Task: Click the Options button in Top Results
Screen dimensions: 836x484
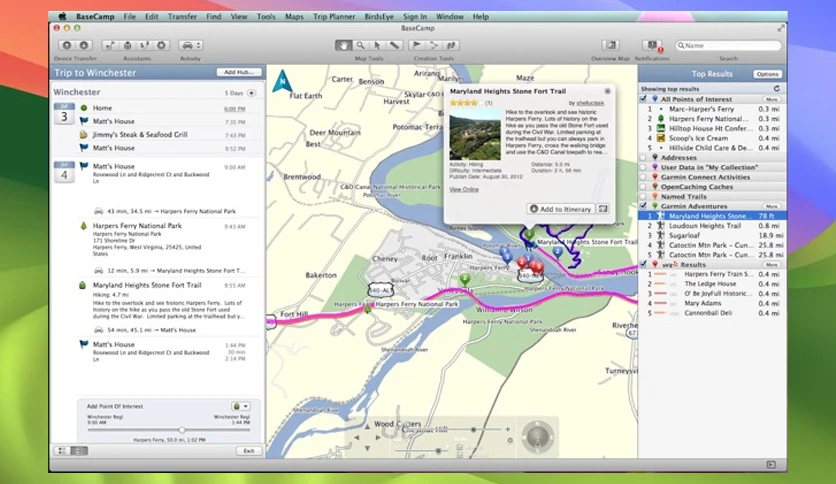Action: [767, 74]
